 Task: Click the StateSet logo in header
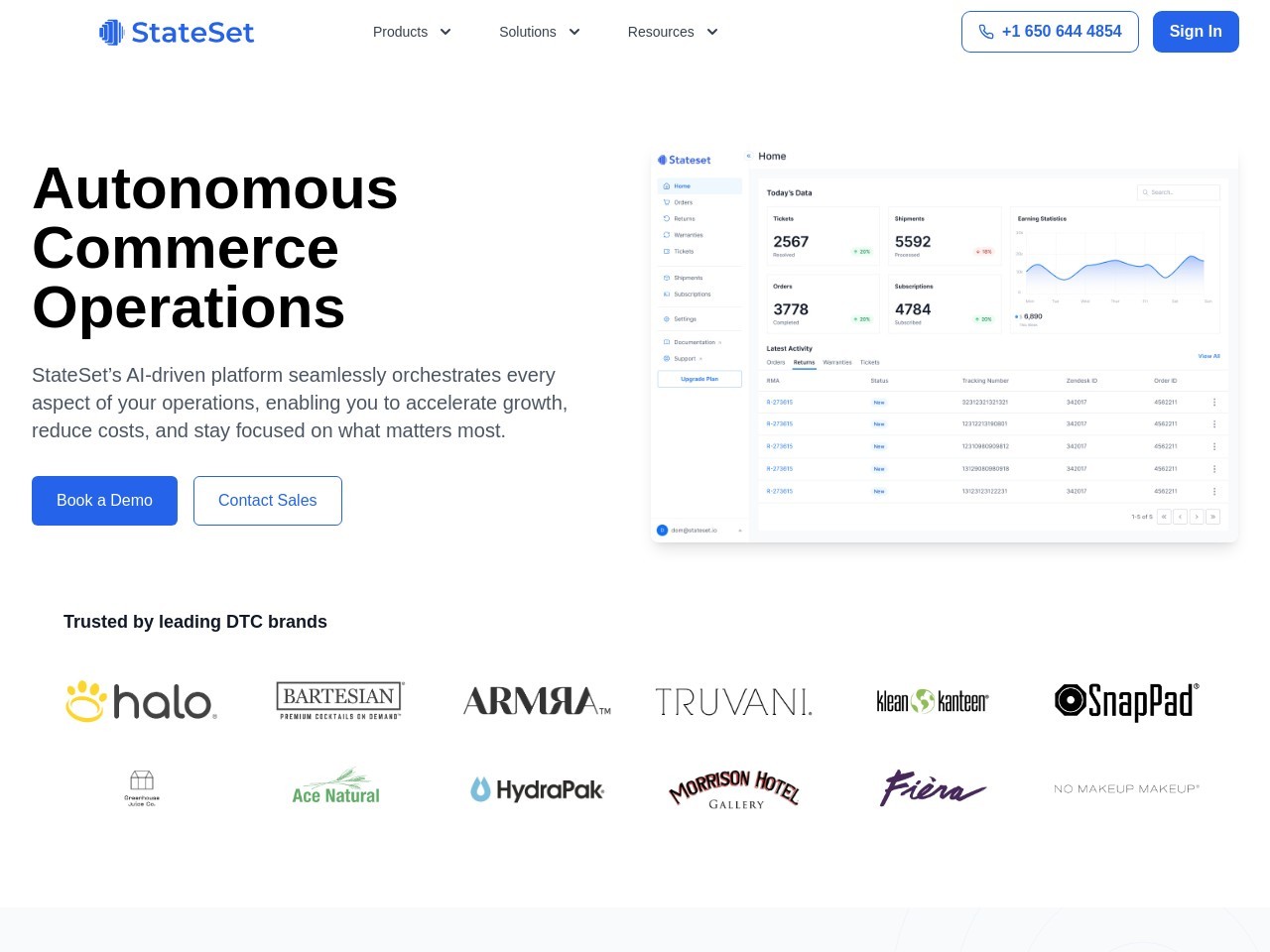point(177,32)
